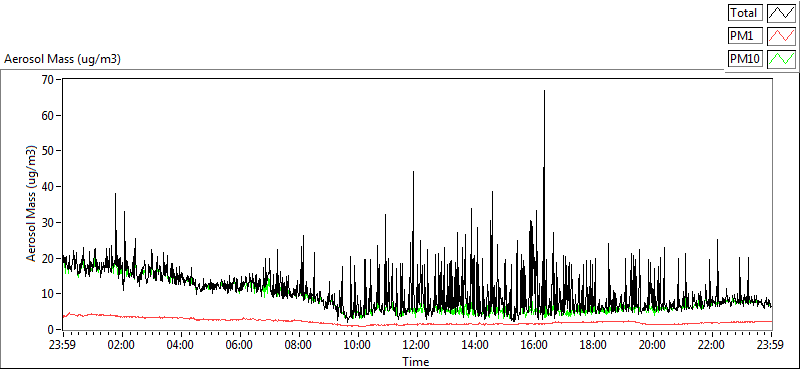Viewport: 800px width, 369px height.
Task: Click the 40 label on Y-axis scale
Action: (48, 186)
